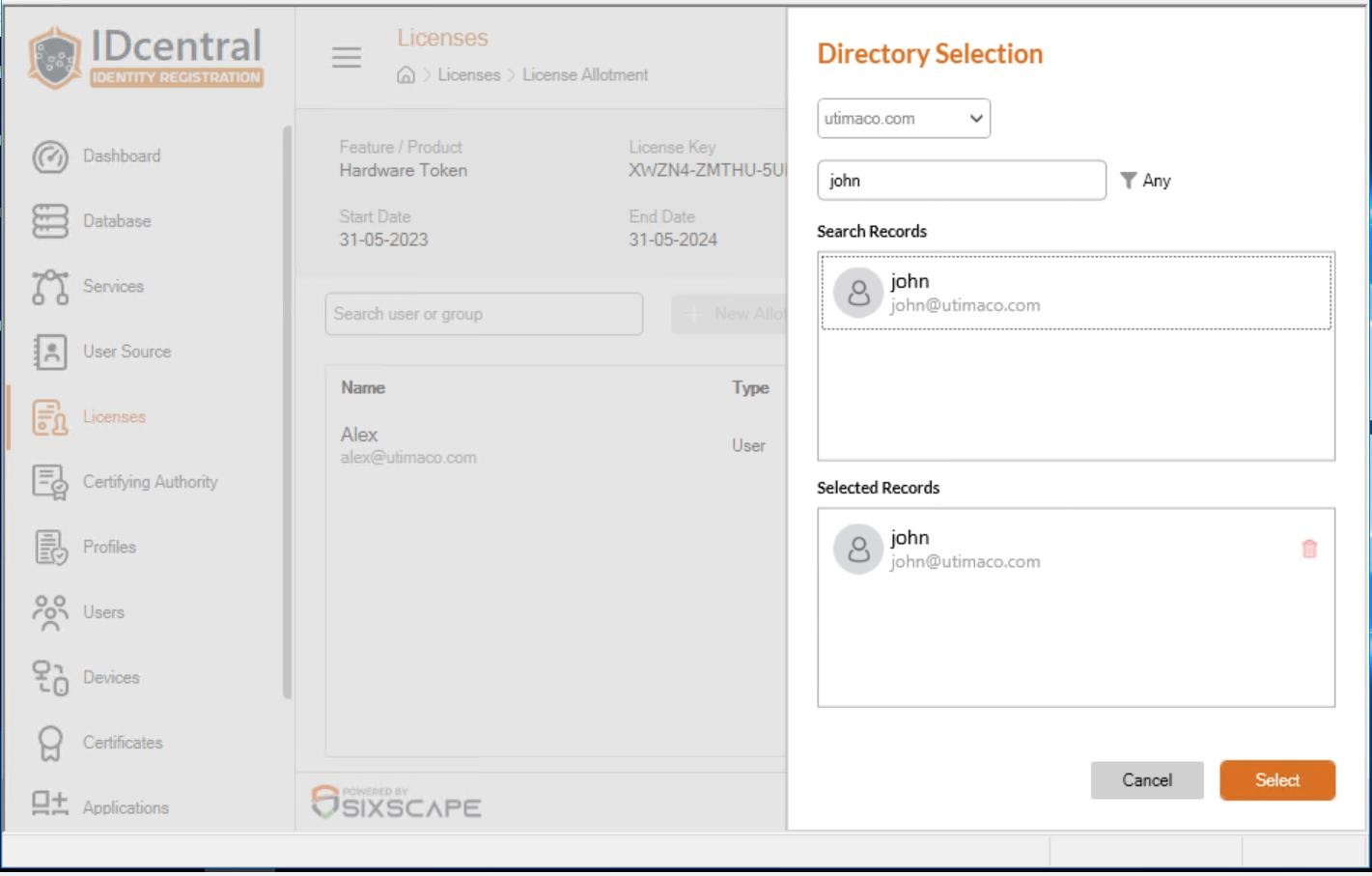Click alex@utimaco.com email text
The image size is (1372, 876).
[408, 458]
